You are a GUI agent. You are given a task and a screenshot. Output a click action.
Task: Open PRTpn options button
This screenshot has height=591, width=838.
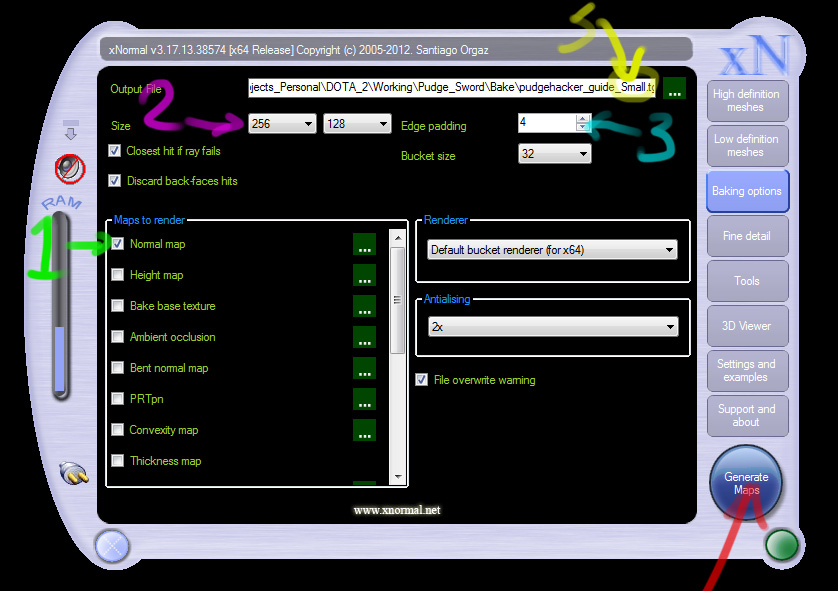pos(364,399)
